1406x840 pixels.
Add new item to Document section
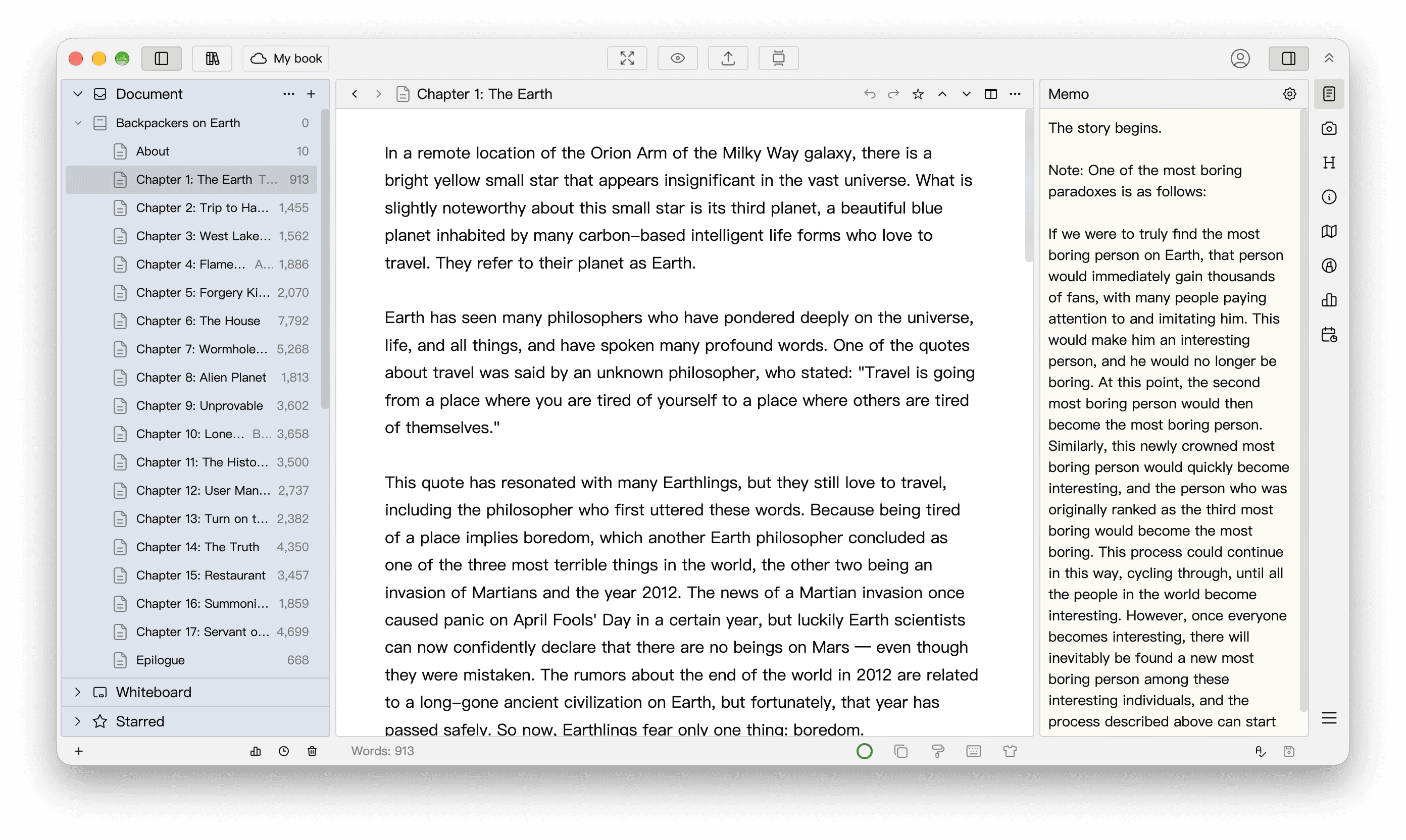pyautogui.click(x=311, y=94)
